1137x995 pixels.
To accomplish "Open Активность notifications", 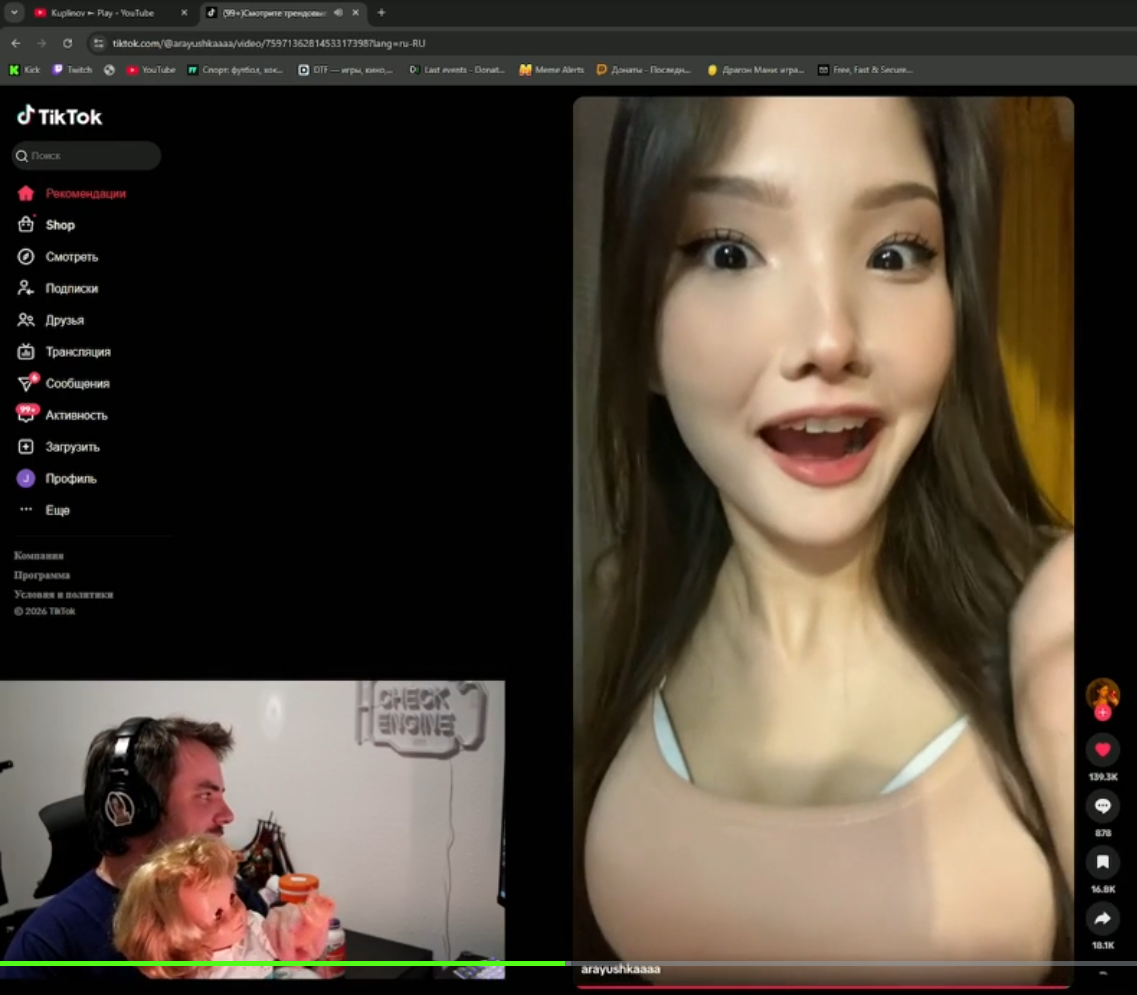I will pyautogui.click(x=62, y=415).
